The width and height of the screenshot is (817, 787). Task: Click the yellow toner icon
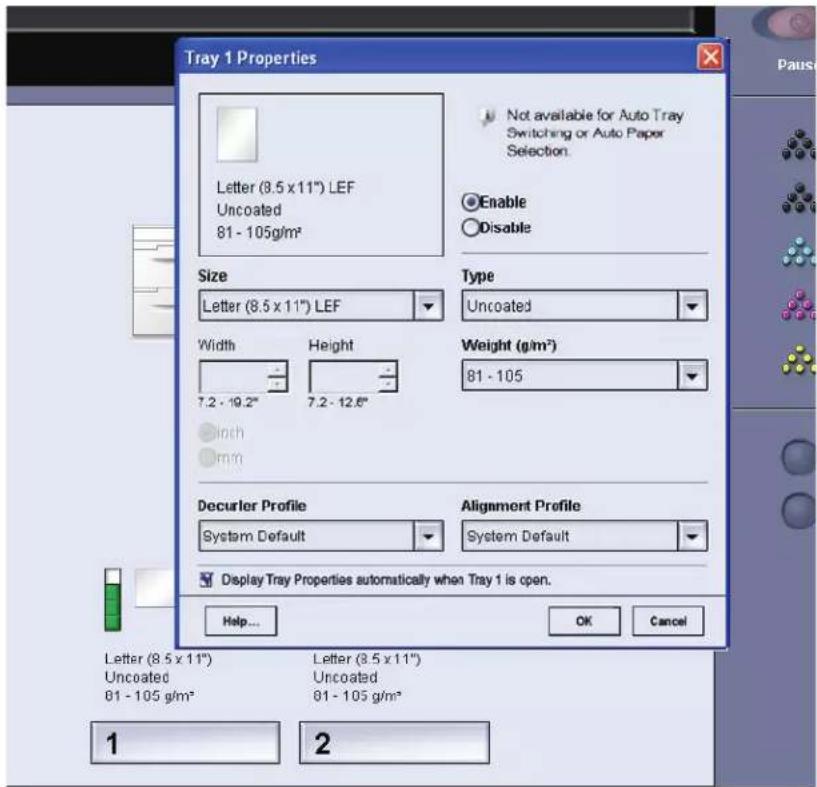(799, 360)
